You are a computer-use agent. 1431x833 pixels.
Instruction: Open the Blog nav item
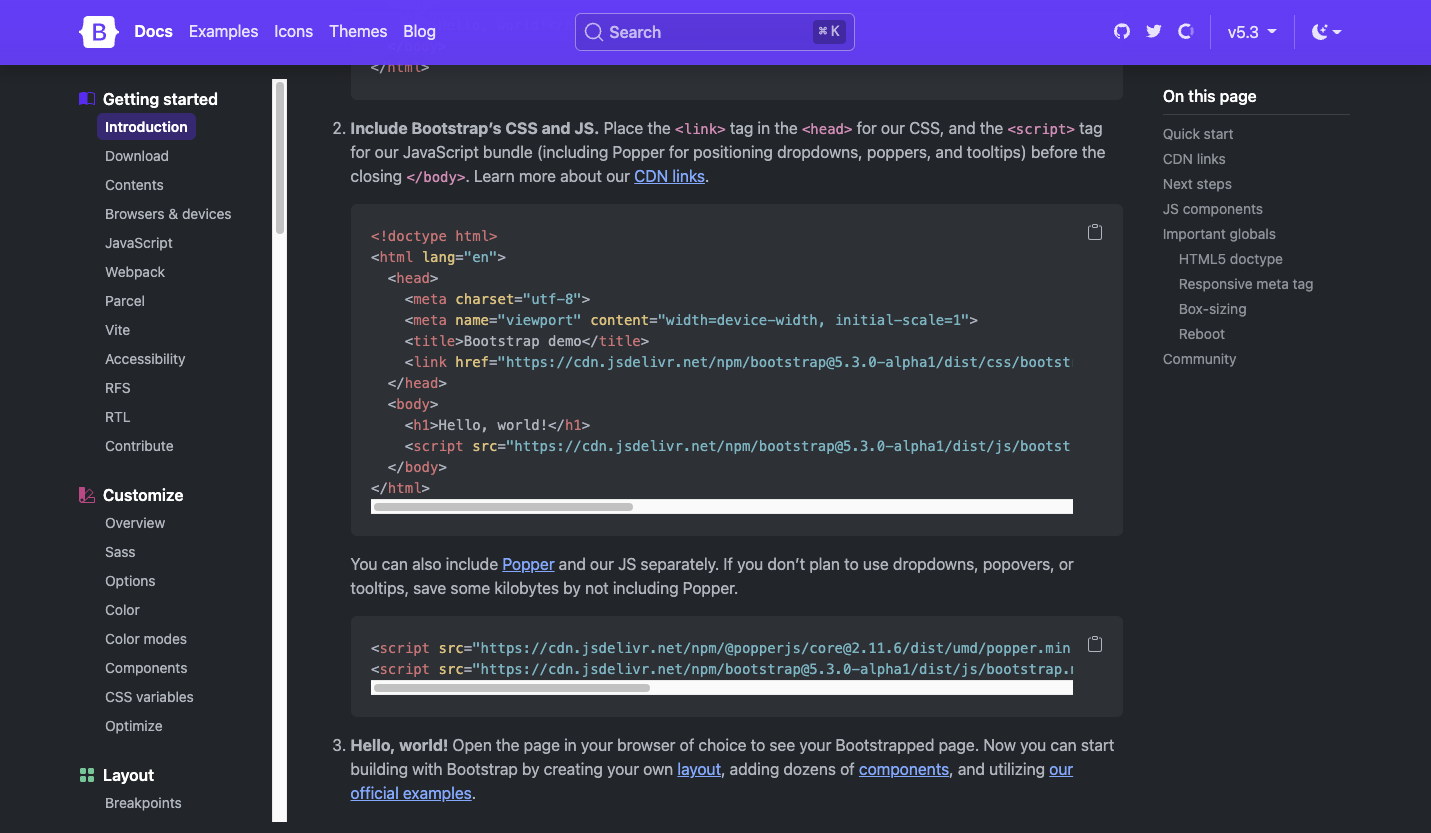419,32
